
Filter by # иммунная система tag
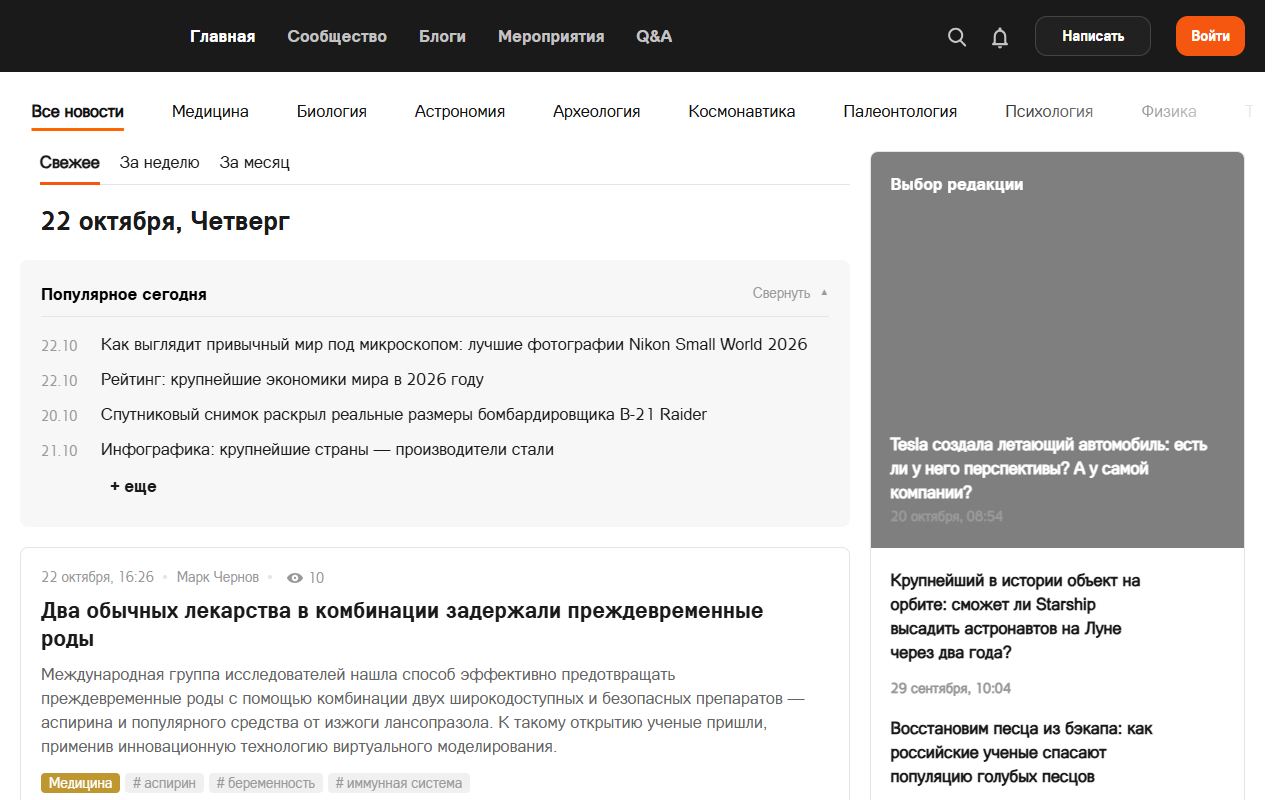point(399,783)
